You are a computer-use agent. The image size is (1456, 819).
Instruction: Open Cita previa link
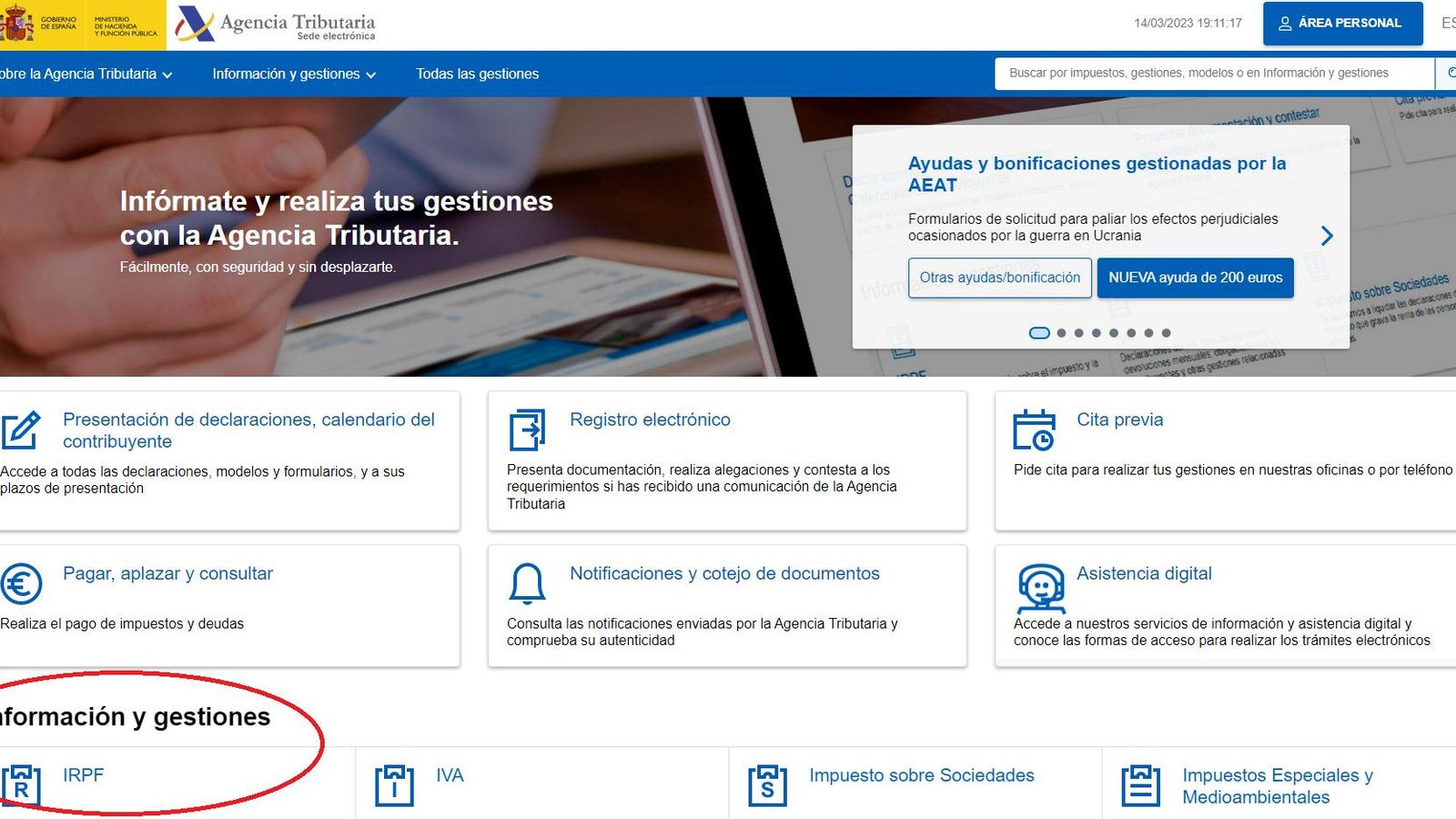click(1120, 420)
